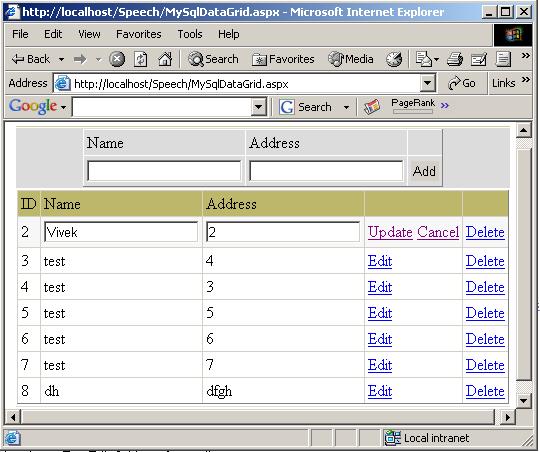Click the new Name input field
Screen dimensions: 540x452
click(x=164, y=171)
